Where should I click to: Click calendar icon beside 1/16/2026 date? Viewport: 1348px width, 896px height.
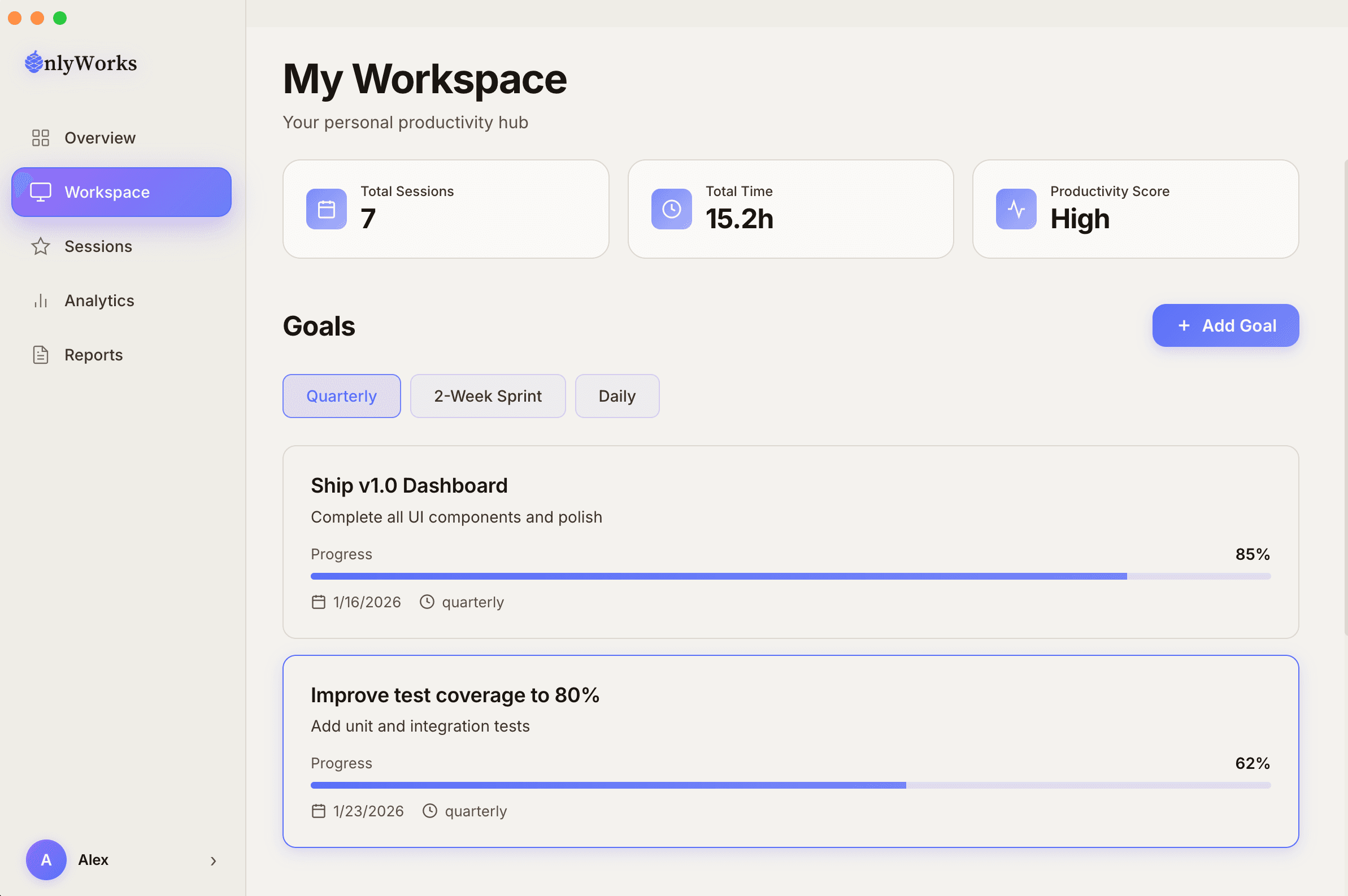[x=318, y=602]
